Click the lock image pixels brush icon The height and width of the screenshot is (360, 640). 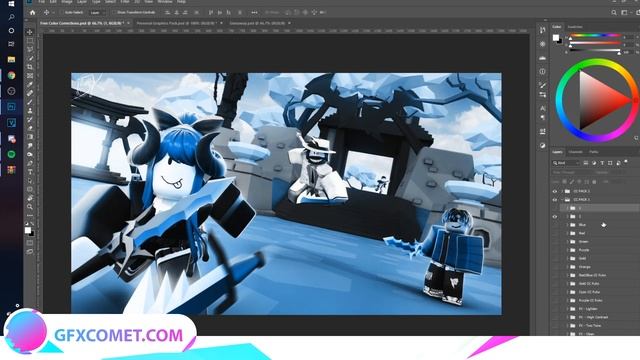[x=572, y=182]
